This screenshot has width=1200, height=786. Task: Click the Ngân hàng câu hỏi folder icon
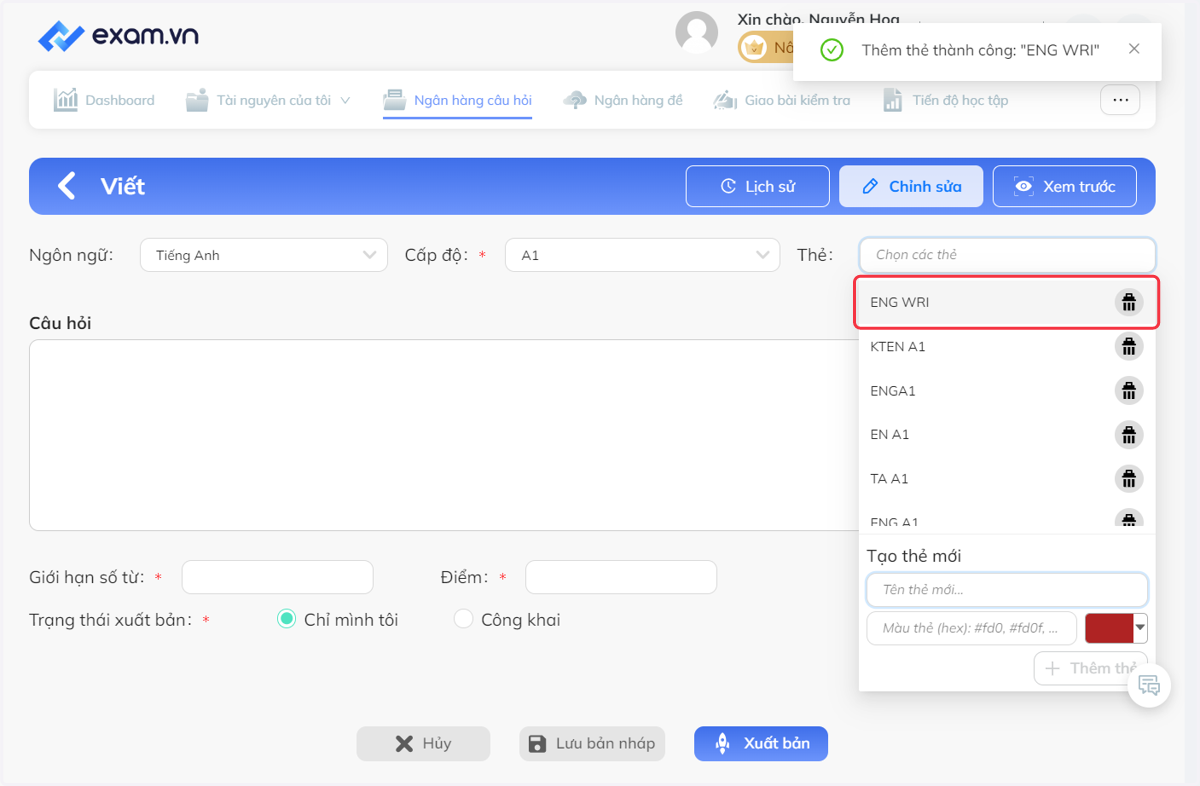[395, 100]
